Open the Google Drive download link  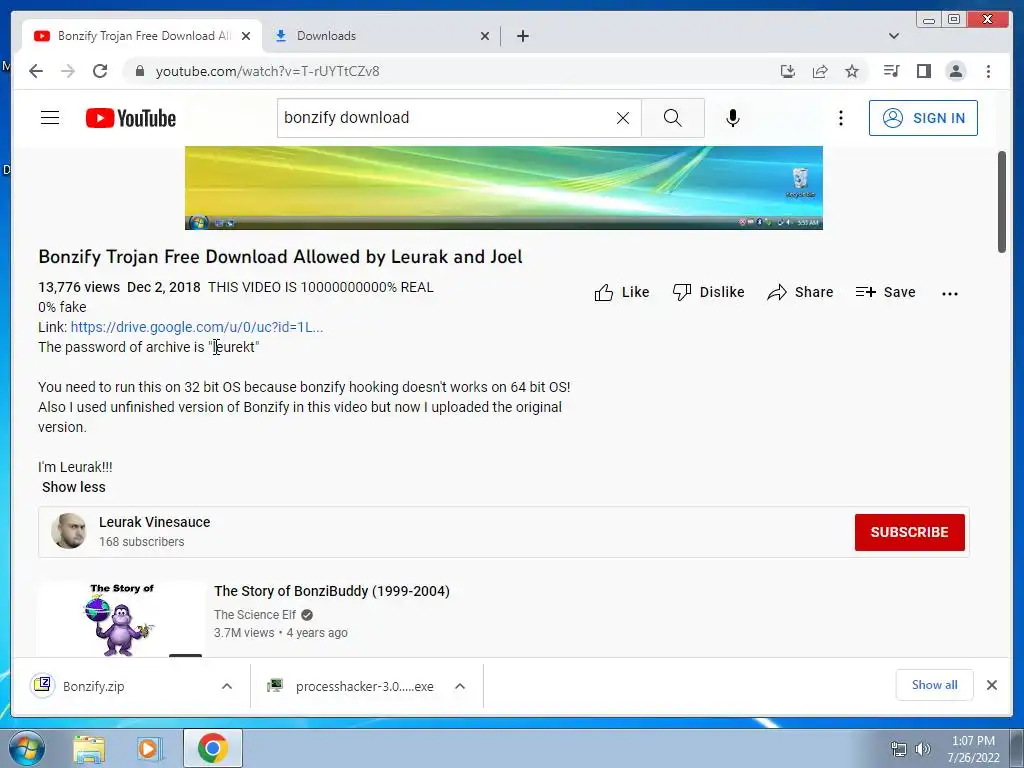[x=197, y=327]
